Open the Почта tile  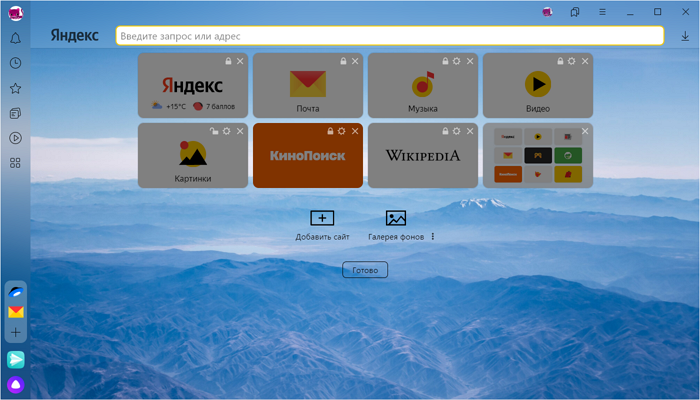pos(308,88)
